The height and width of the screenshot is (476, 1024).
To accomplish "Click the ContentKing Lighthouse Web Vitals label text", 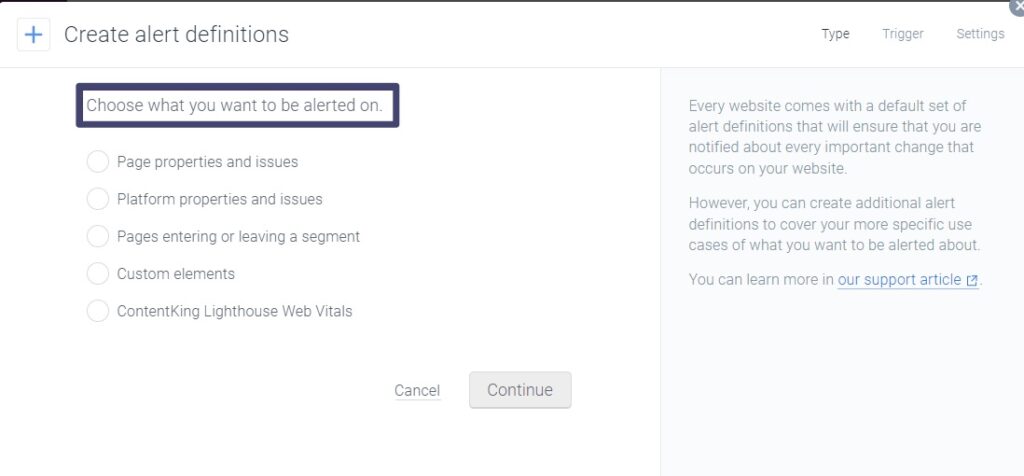I will click(x=234, y=311).
